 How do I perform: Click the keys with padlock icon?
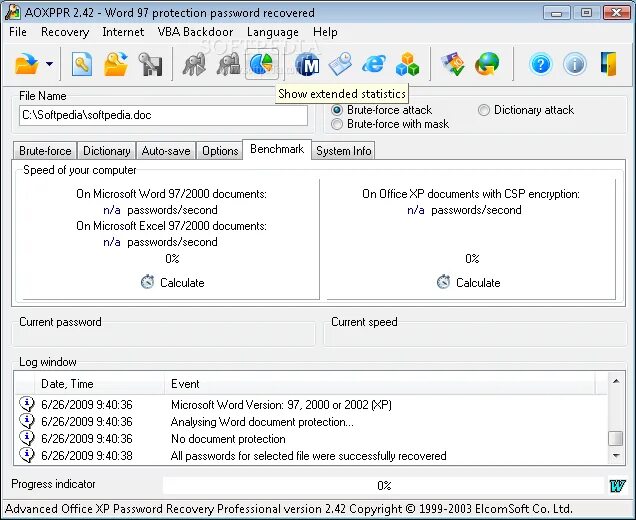coord(228,64)
